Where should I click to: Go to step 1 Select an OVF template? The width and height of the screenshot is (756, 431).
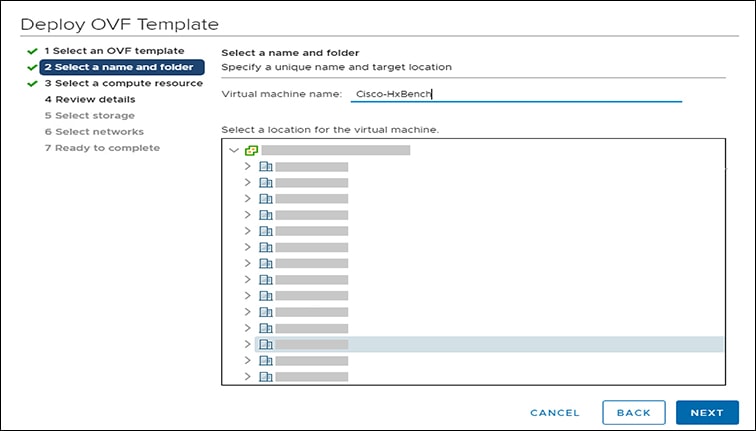point(114,51)
